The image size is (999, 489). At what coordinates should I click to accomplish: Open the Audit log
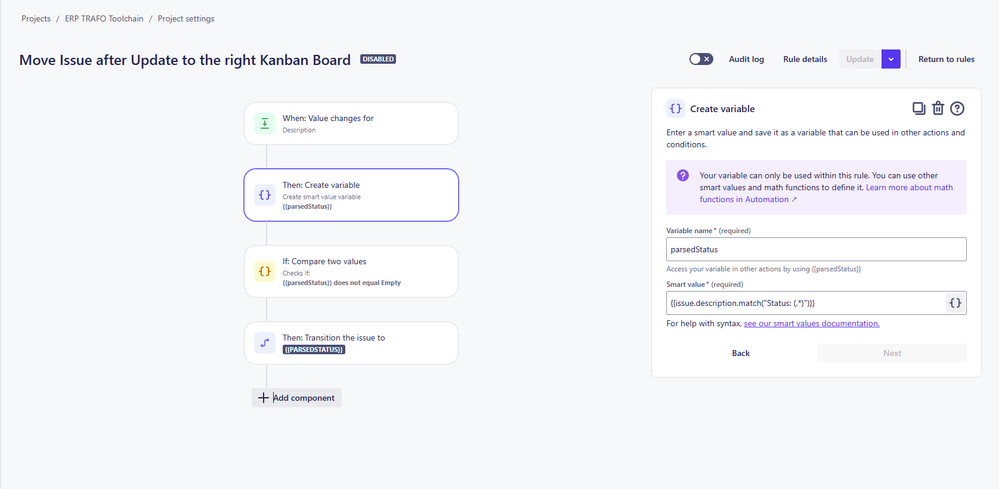point(746,59)
